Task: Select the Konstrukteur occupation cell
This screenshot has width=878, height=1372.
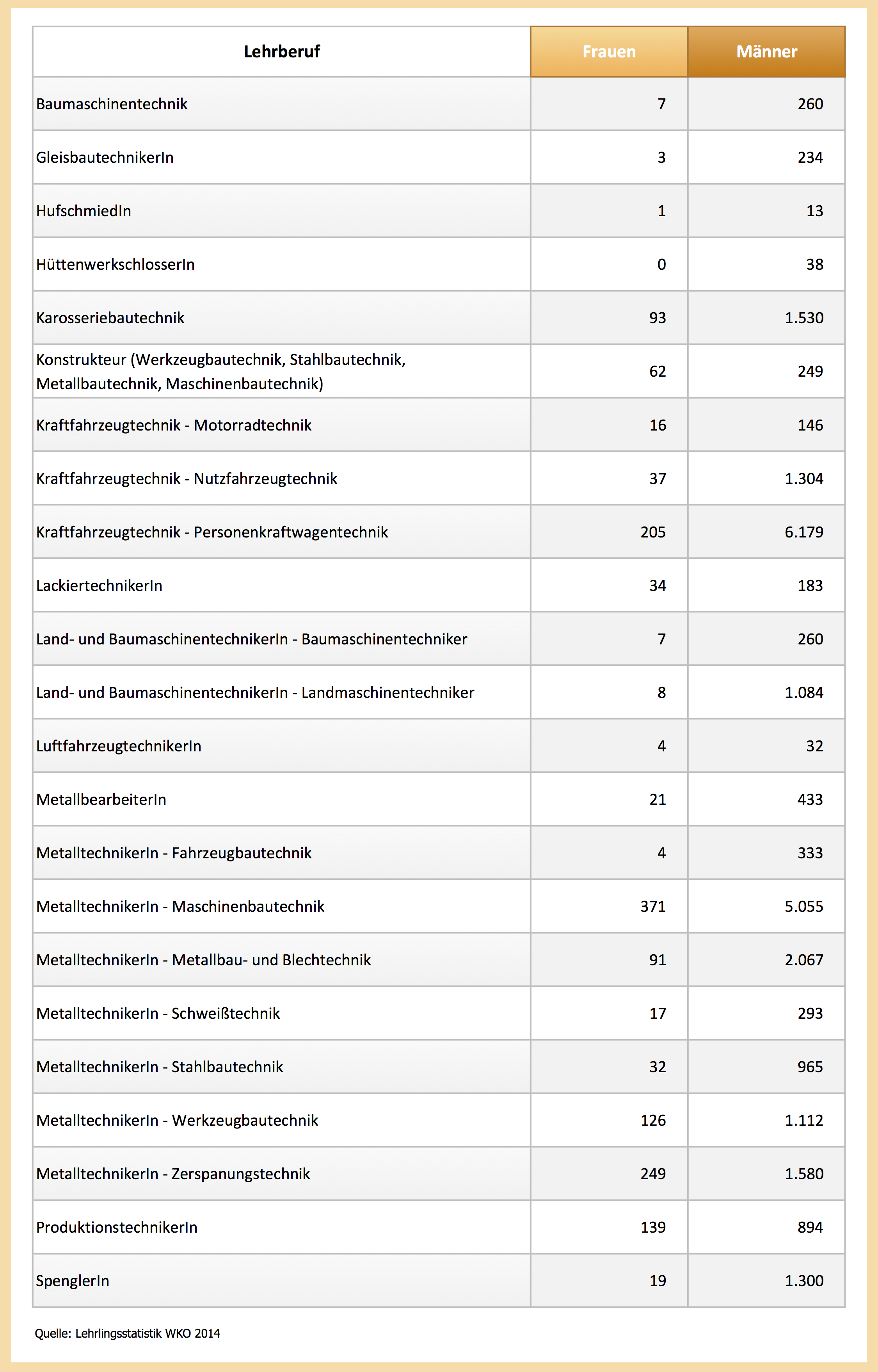Action: coord(220,371)
